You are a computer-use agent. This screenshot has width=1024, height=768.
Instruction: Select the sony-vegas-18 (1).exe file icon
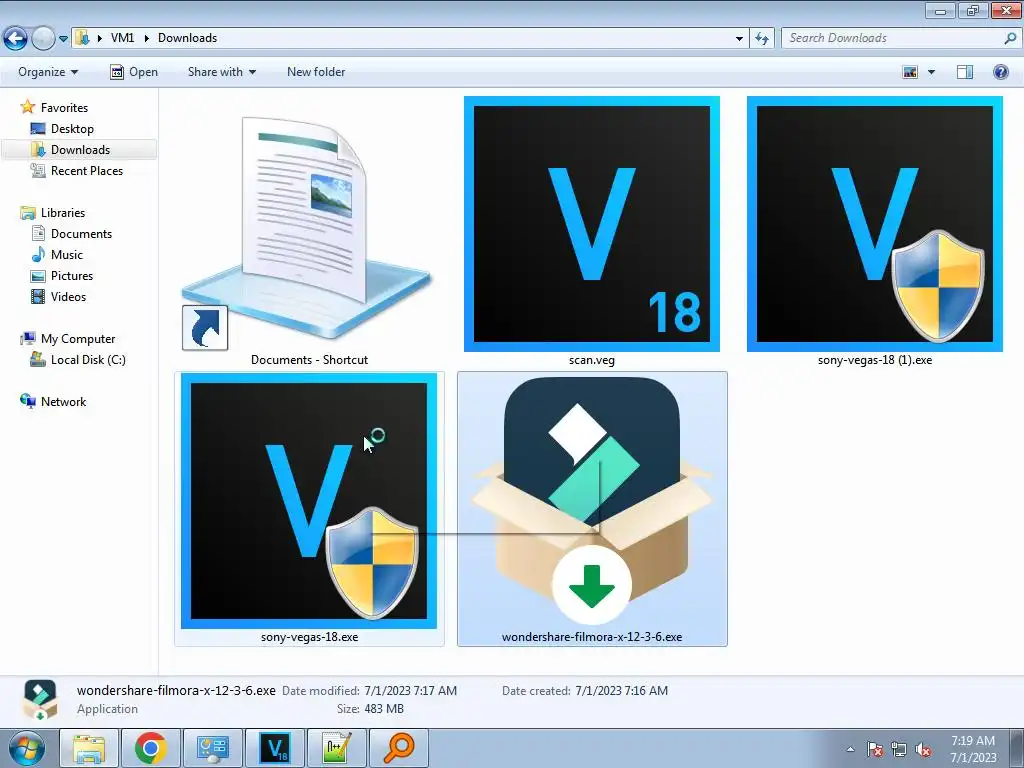(x=874, y=224)
